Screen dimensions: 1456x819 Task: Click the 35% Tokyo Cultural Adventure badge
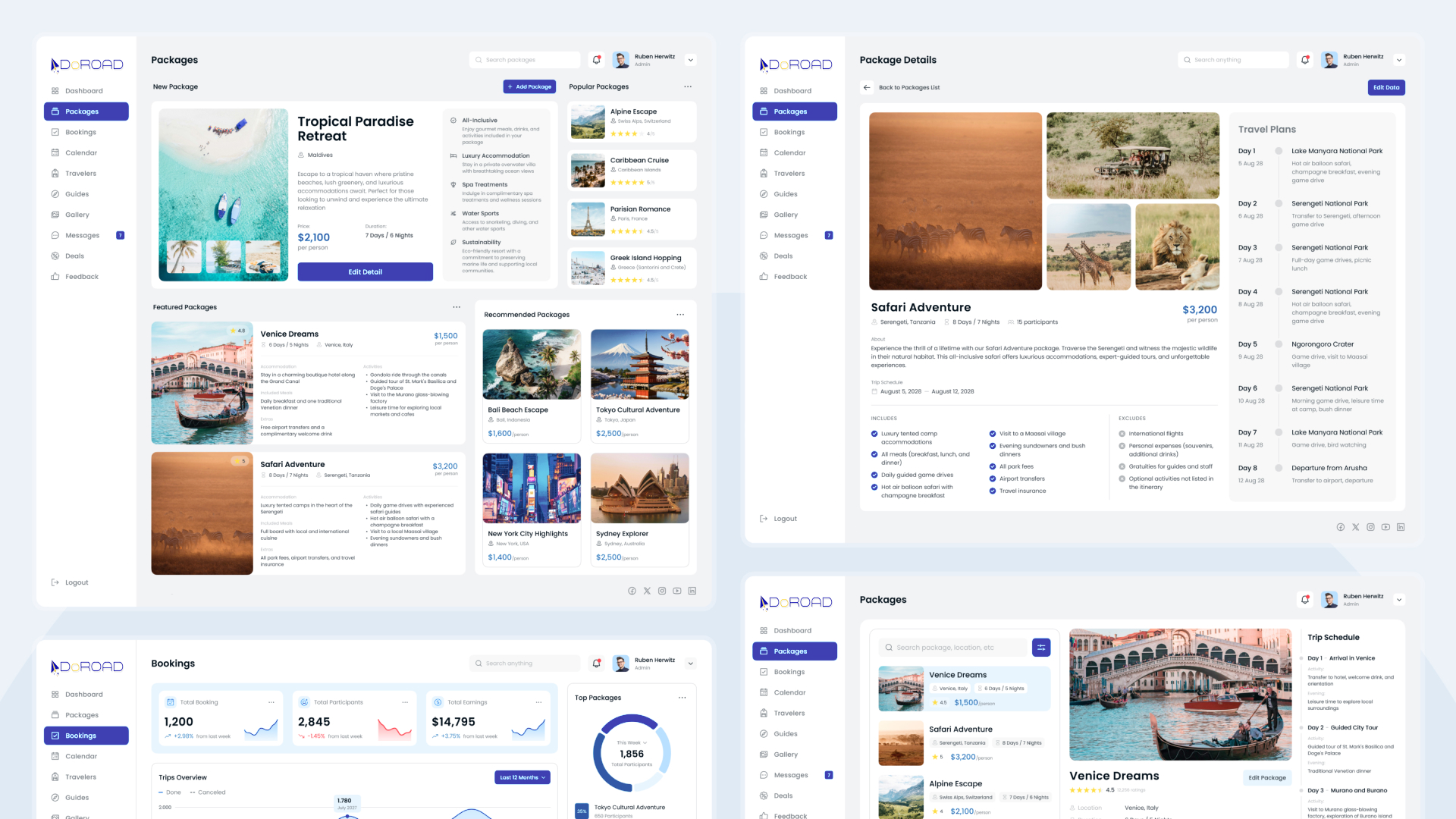pos(582,811)
